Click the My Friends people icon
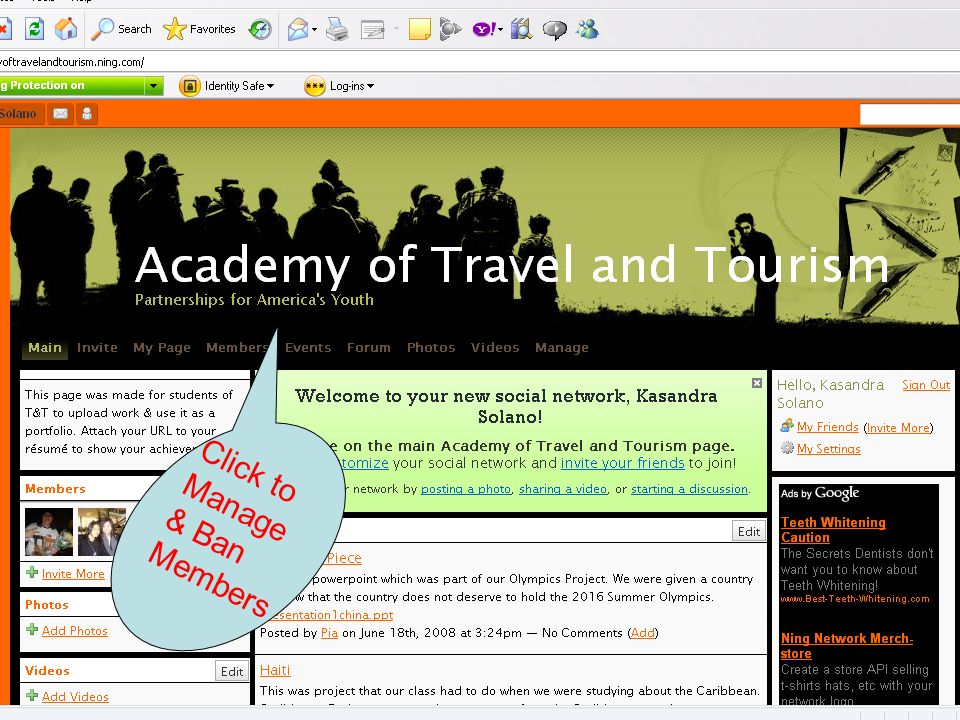Viewport: 960px width, 720px height. (787, 426)
